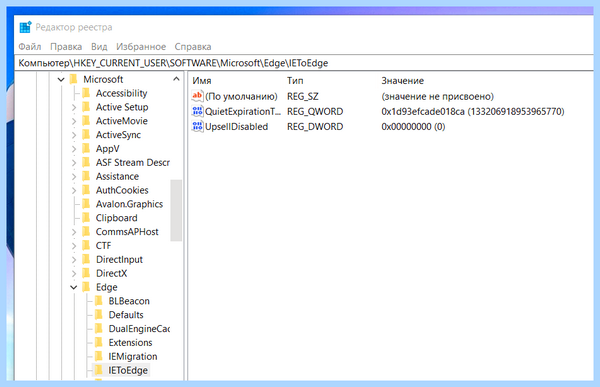The width and height of the screenshot is (600, 387).
Task: Click the Defaults folder icon
Action: [x=99, y=315]
